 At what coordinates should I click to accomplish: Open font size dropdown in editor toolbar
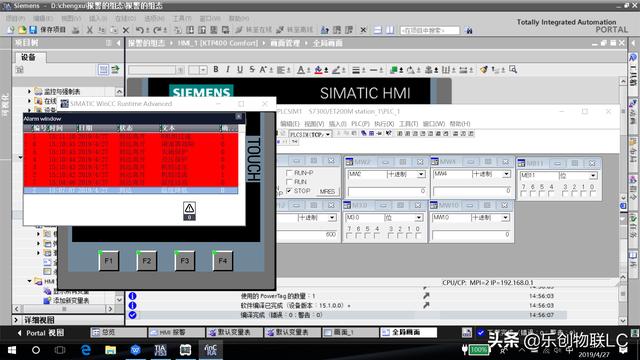pyautogui.click(x=203, y=70)
